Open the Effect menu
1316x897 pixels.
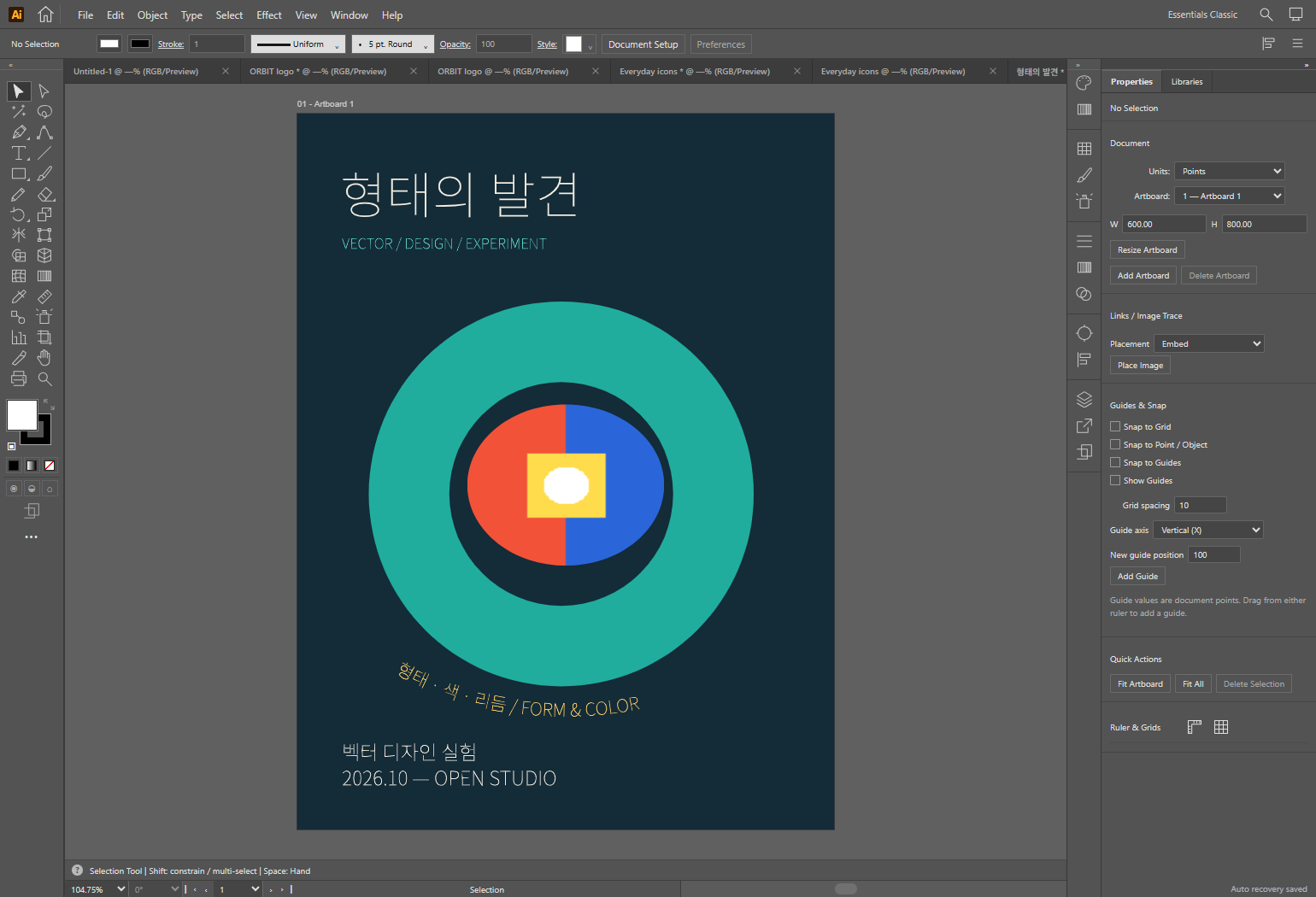269,15
